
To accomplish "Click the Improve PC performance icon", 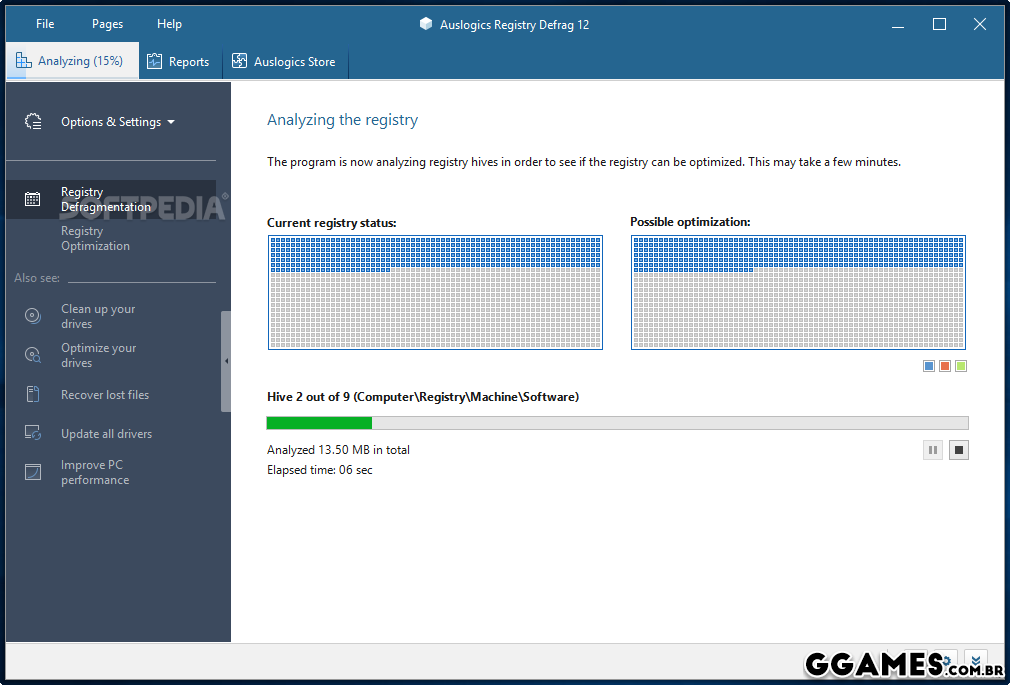I will click(x=33, y=472).
